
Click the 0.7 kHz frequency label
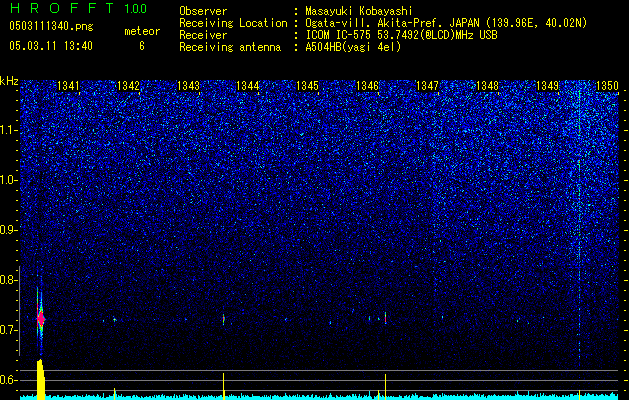(9, 330)
